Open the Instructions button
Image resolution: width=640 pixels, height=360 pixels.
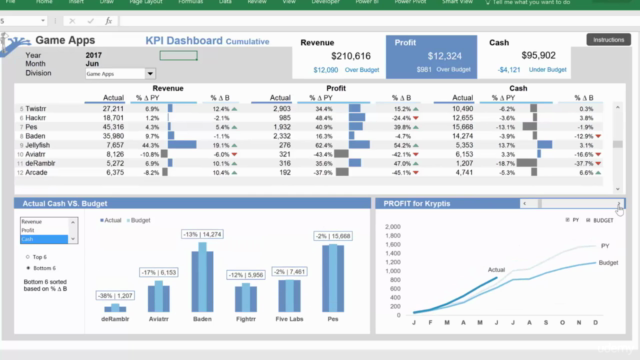coord(609,40)
